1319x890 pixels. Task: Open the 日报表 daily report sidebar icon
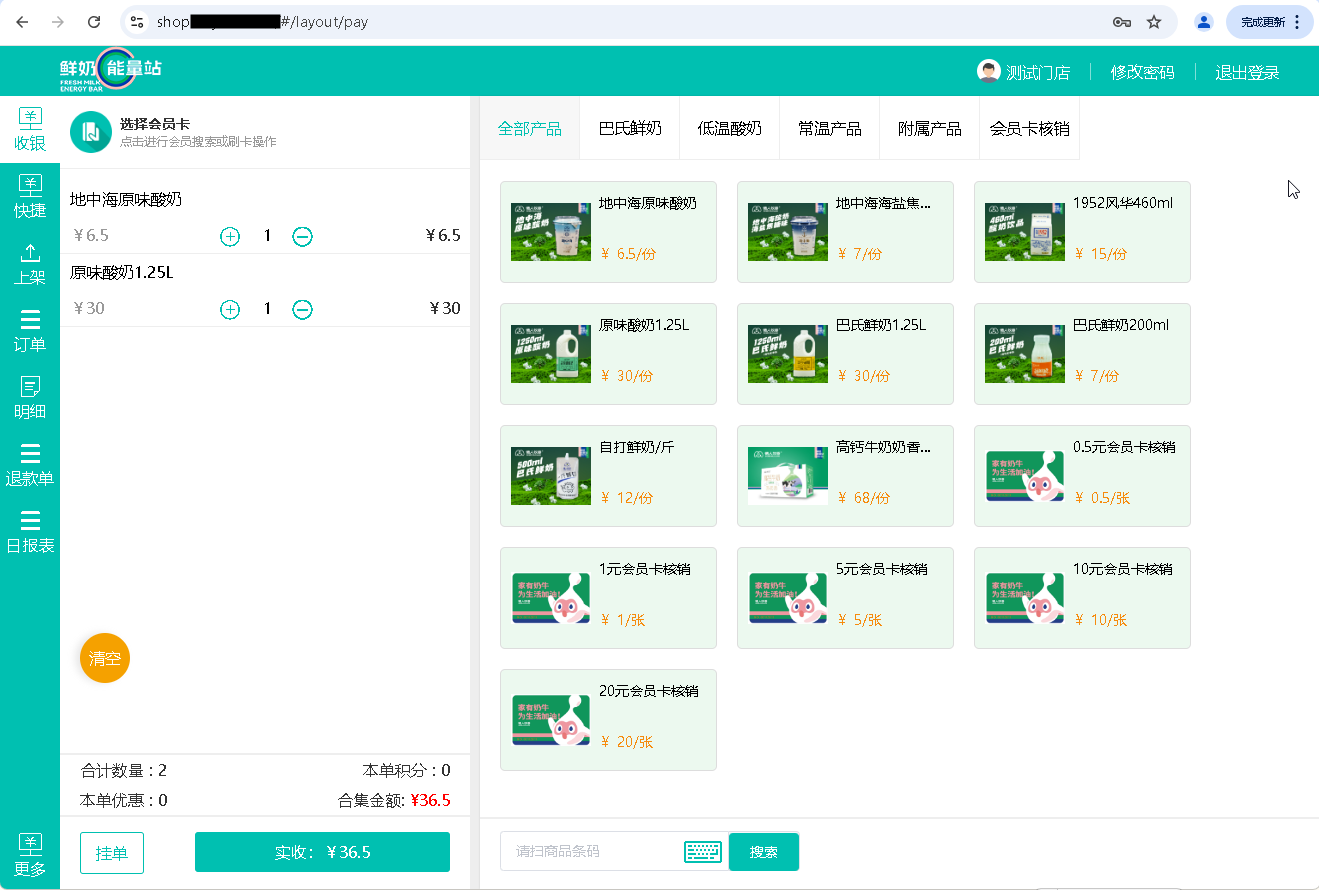click(30, 532)
